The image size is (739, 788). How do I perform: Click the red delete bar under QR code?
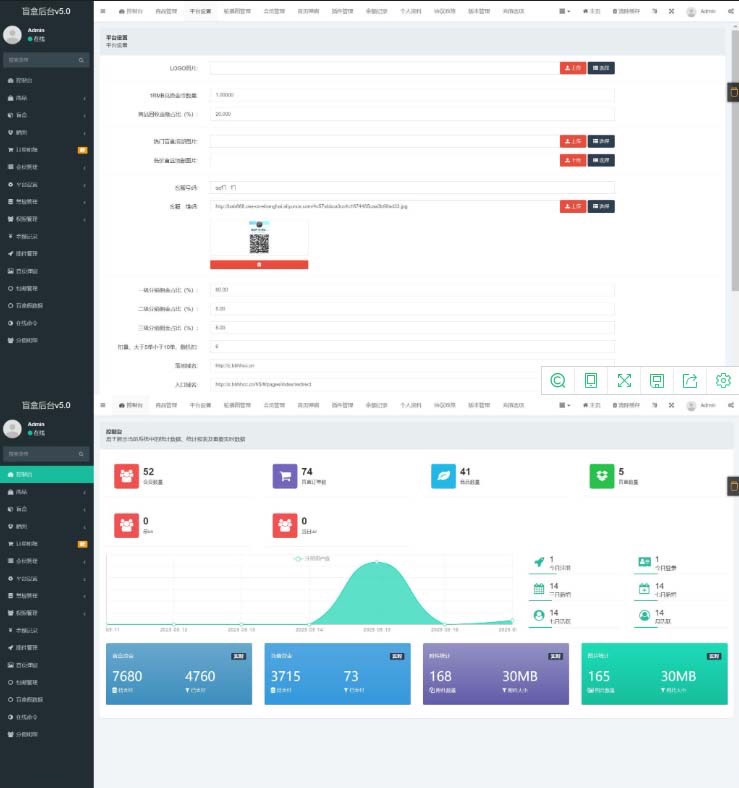259,264
